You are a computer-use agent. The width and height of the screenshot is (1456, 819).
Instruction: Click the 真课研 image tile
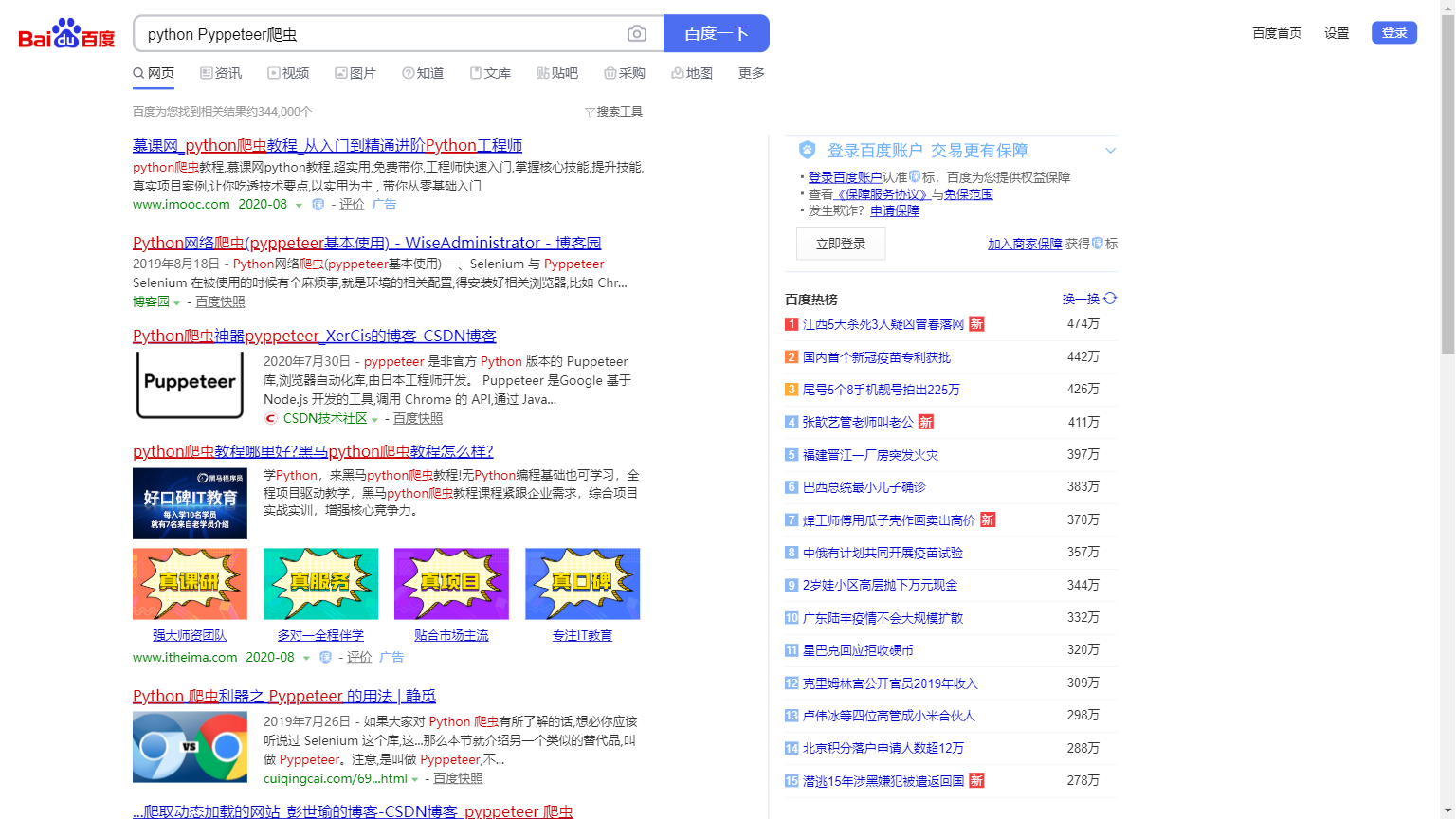tap(190, 584)
